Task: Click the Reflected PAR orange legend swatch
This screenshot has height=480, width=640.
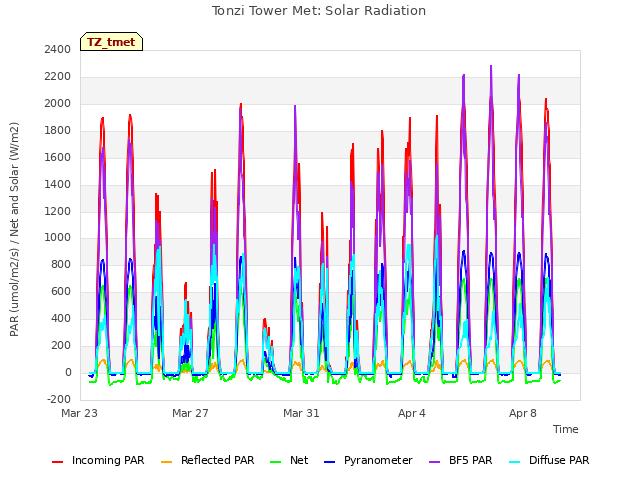Action: click(167, 462)
